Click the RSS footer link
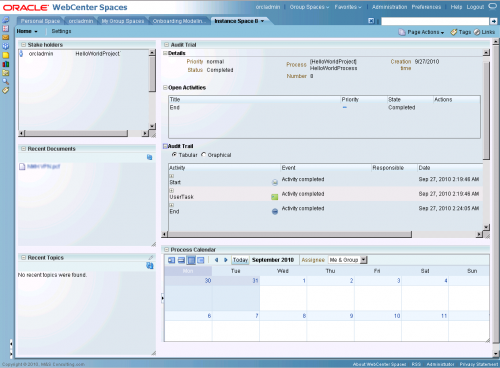500x368 pixels. pos(416,364)
